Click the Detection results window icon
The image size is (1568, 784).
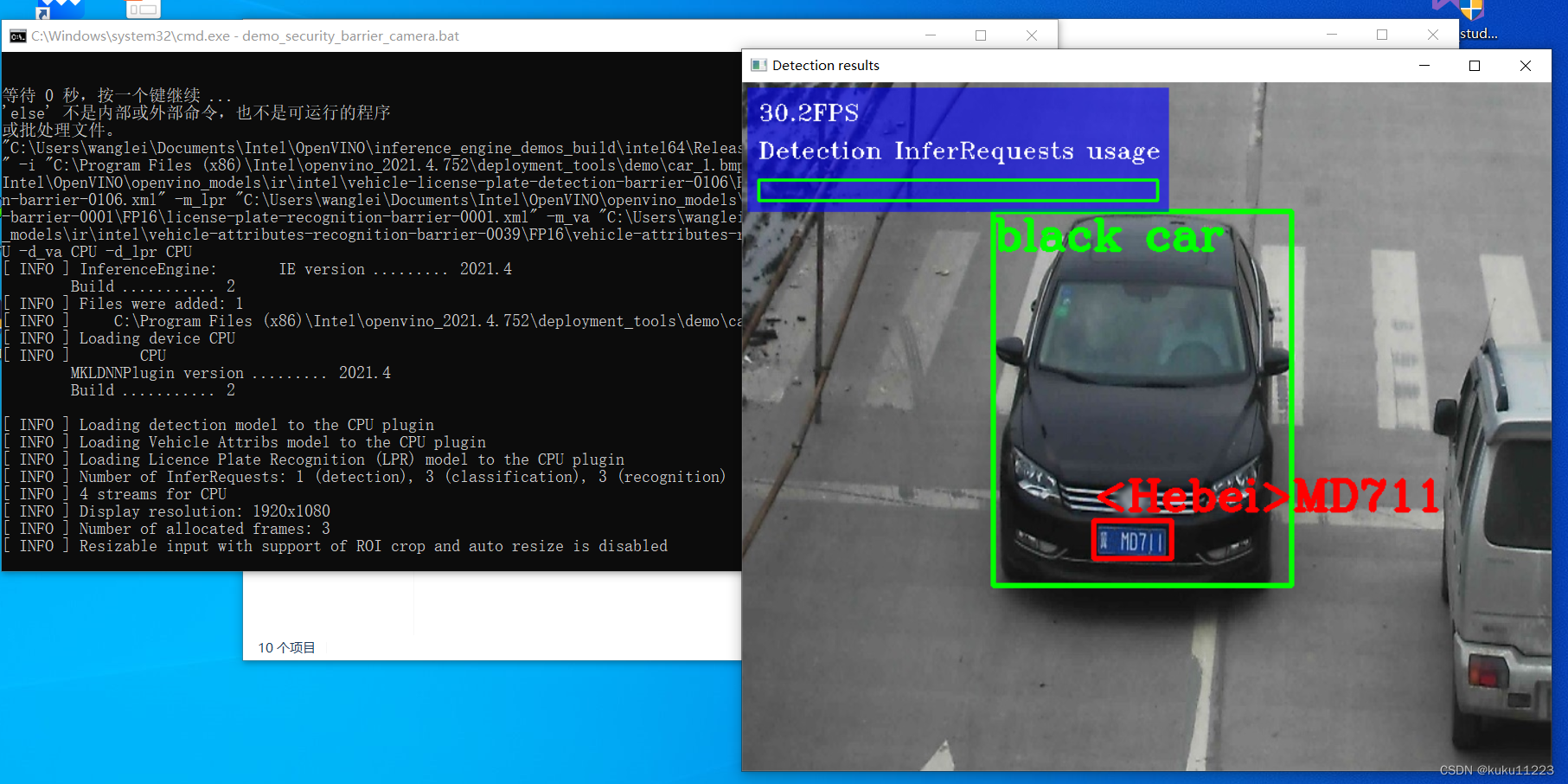tap(758, 65)
